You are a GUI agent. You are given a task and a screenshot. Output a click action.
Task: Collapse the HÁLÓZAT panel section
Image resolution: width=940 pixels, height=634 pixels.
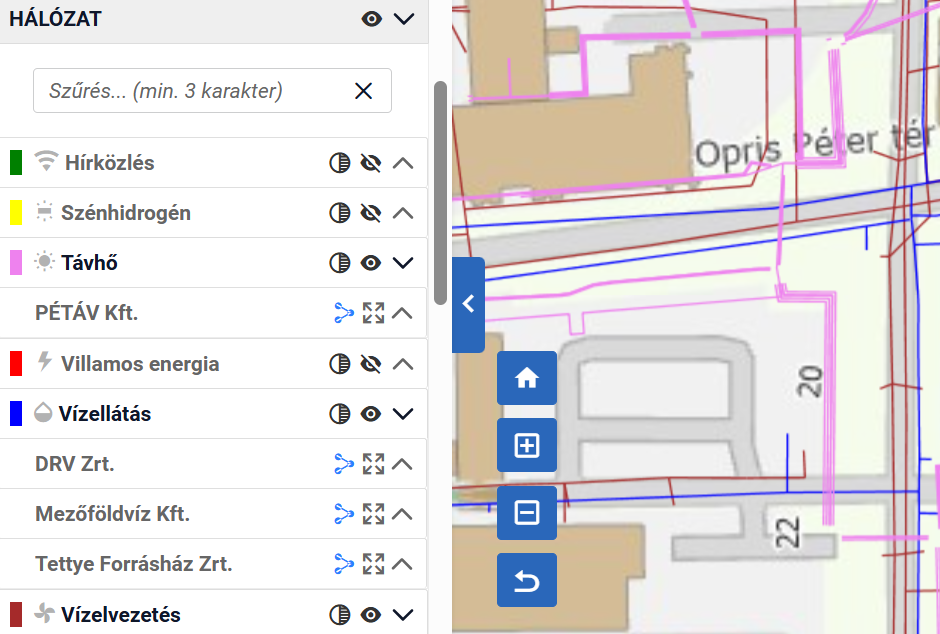coord(403,18)
